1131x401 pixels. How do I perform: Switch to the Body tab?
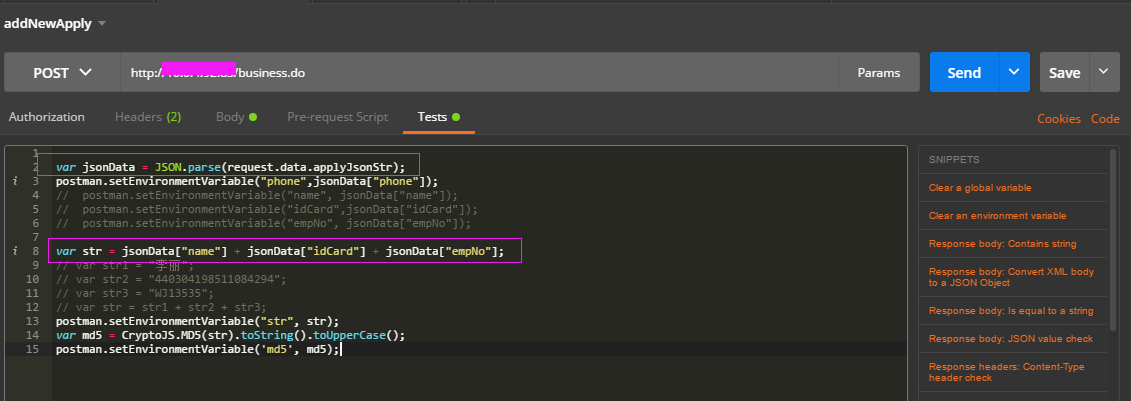236,117
